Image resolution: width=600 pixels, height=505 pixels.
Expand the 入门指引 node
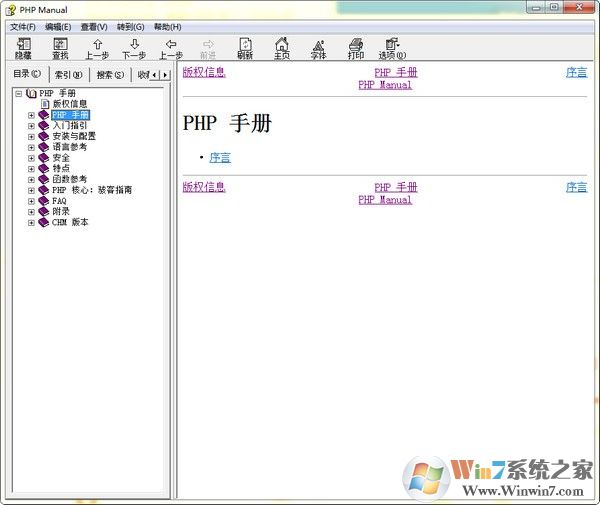[x=31, y=126]
